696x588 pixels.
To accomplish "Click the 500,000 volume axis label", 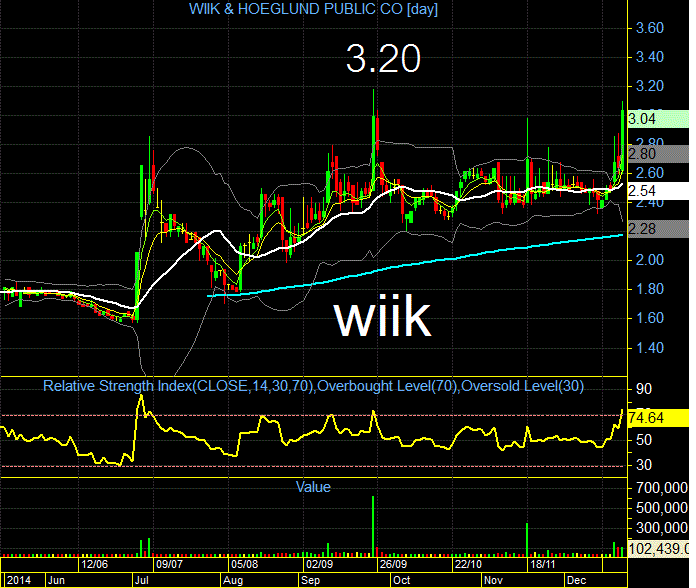I will pyautogui.click(x=662, y=508).
